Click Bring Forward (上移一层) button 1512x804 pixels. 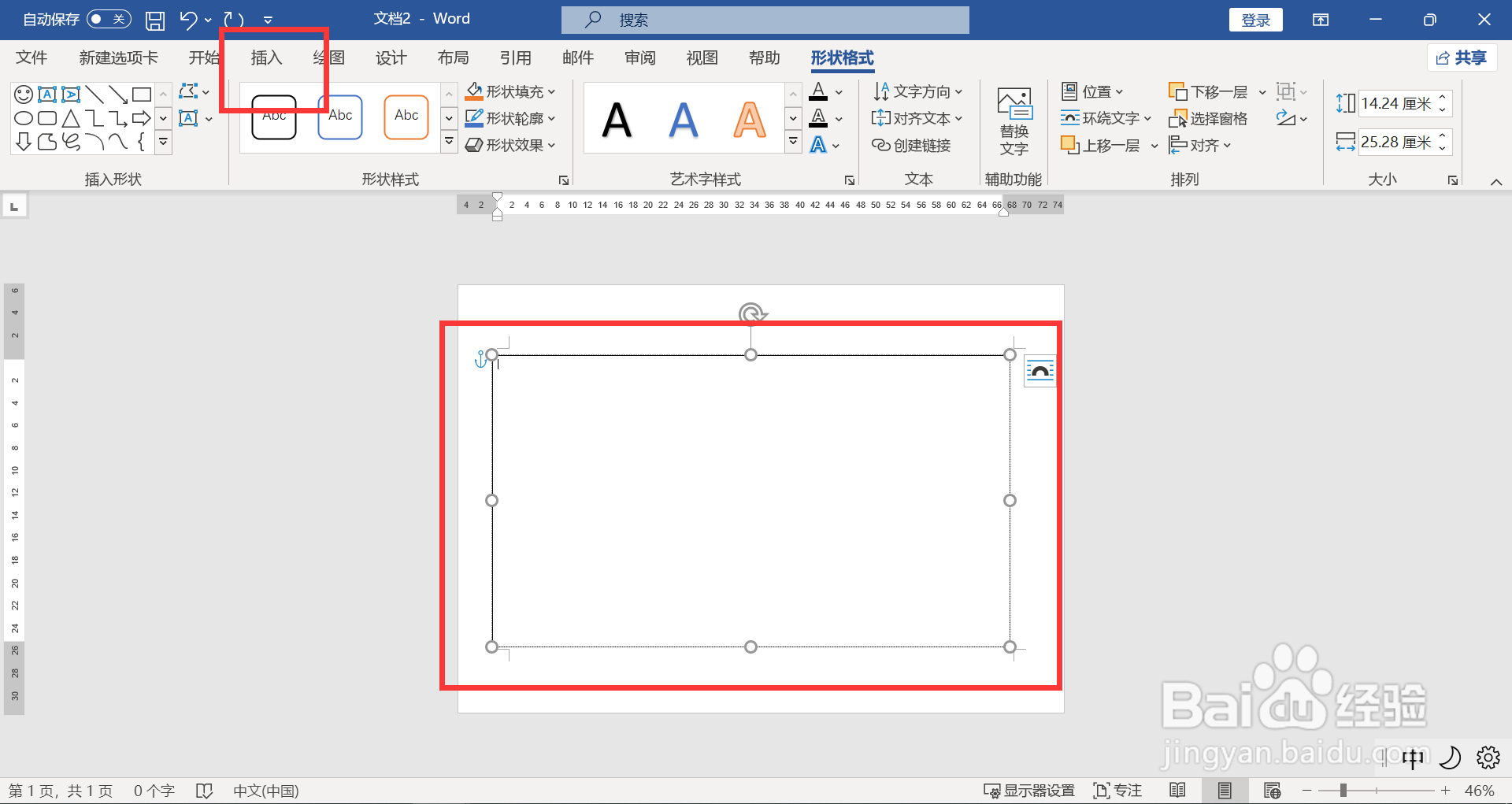point(1101,145)
